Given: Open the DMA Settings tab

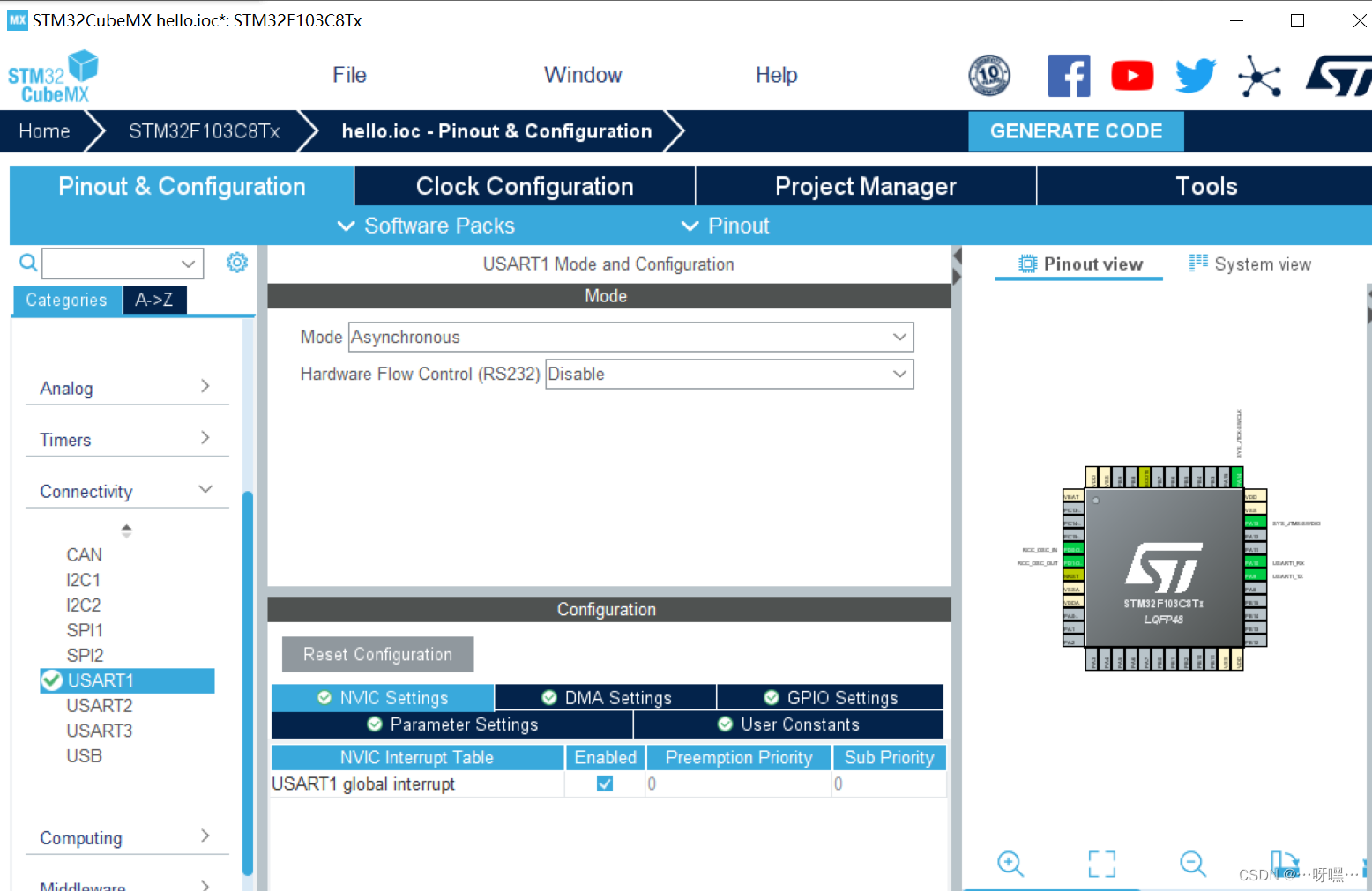Looking at the screenshot, I should [x=606, y=697].
